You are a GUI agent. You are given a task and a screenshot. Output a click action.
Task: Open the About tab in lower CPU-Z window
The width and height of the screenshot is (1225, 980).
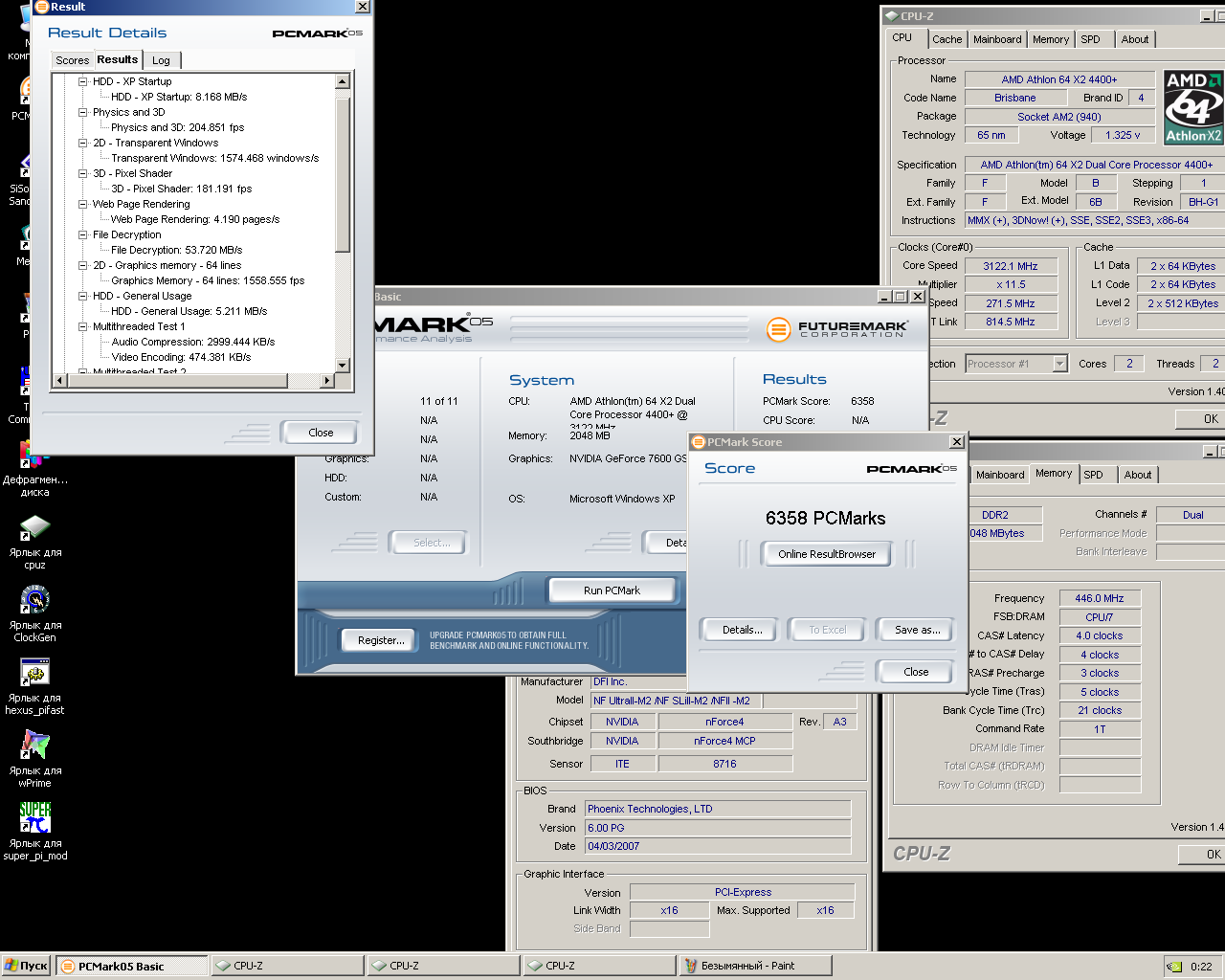pyautogui.click(x=1137, y=475)
